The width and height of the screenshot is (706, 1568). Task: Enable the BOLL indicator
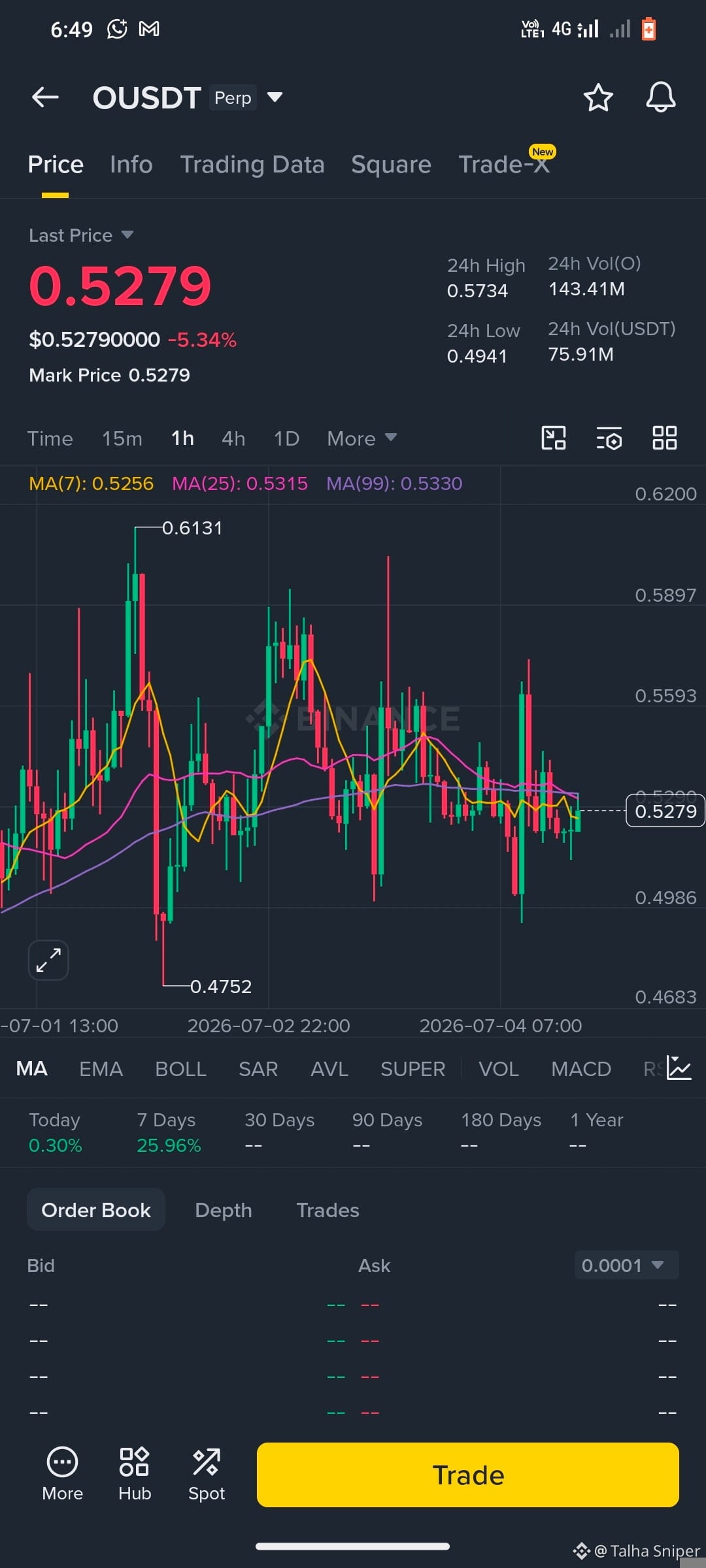click(180, 1069)
